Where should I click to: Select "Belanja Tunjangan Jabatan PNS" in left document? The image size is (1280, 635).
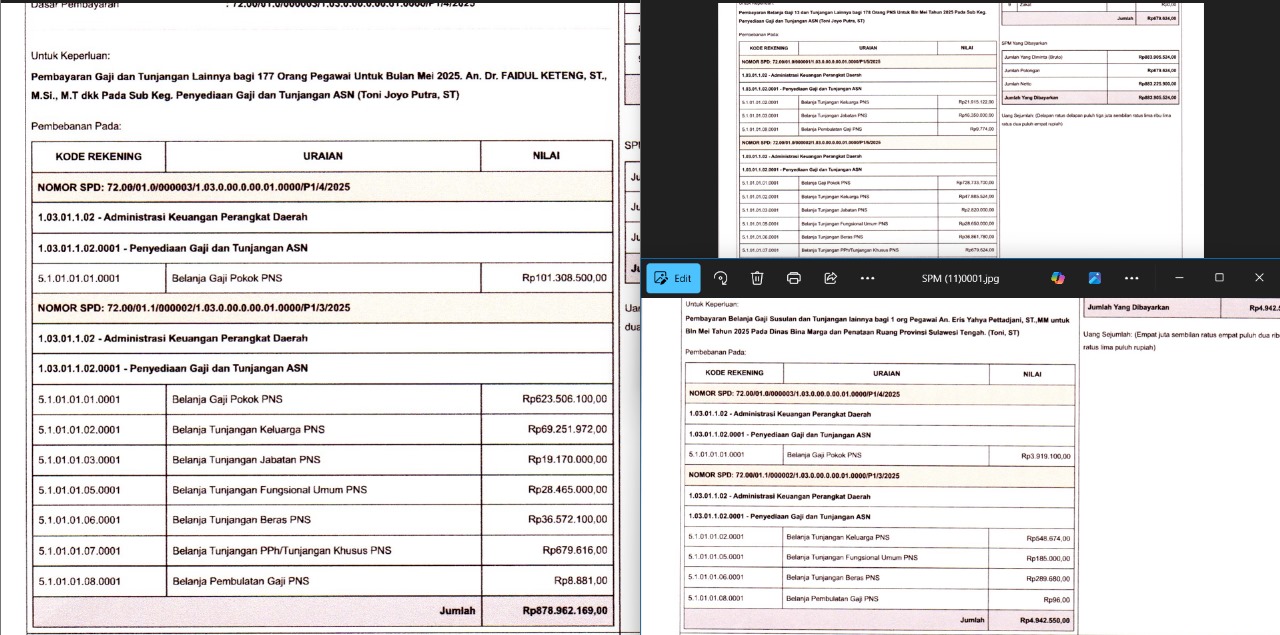246,460
